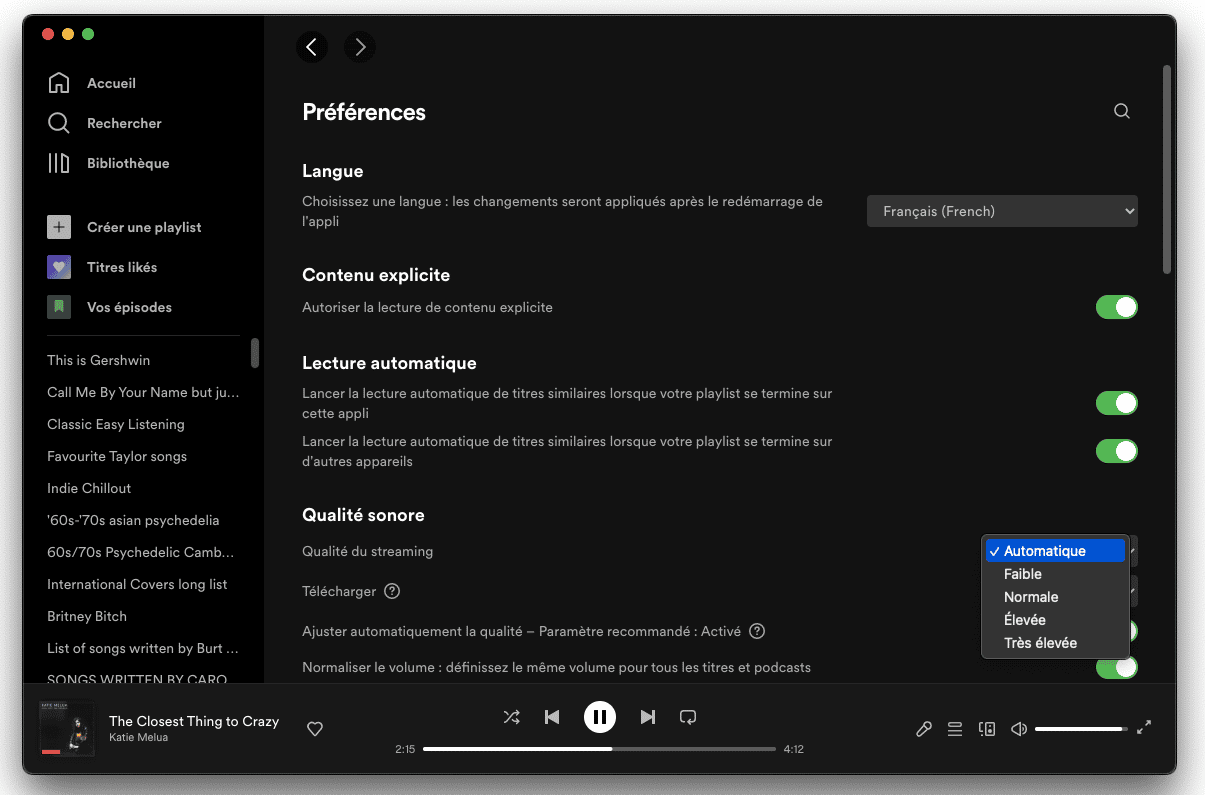Skip to the previous track

(x=552, y=717)
